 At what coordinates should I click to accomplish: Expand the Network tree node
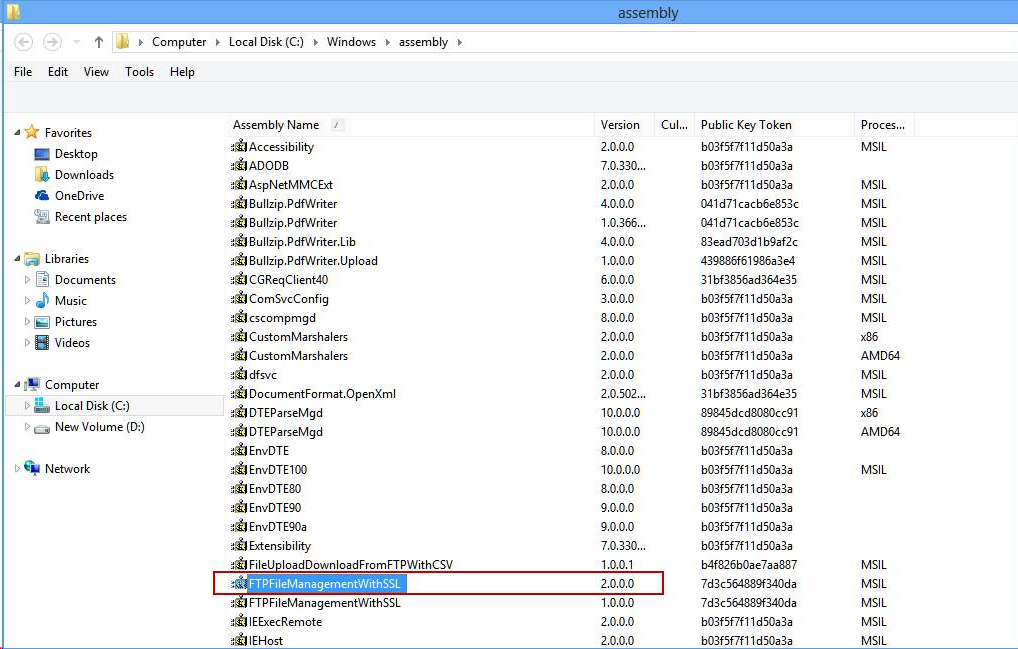click(x=17, y=469)
